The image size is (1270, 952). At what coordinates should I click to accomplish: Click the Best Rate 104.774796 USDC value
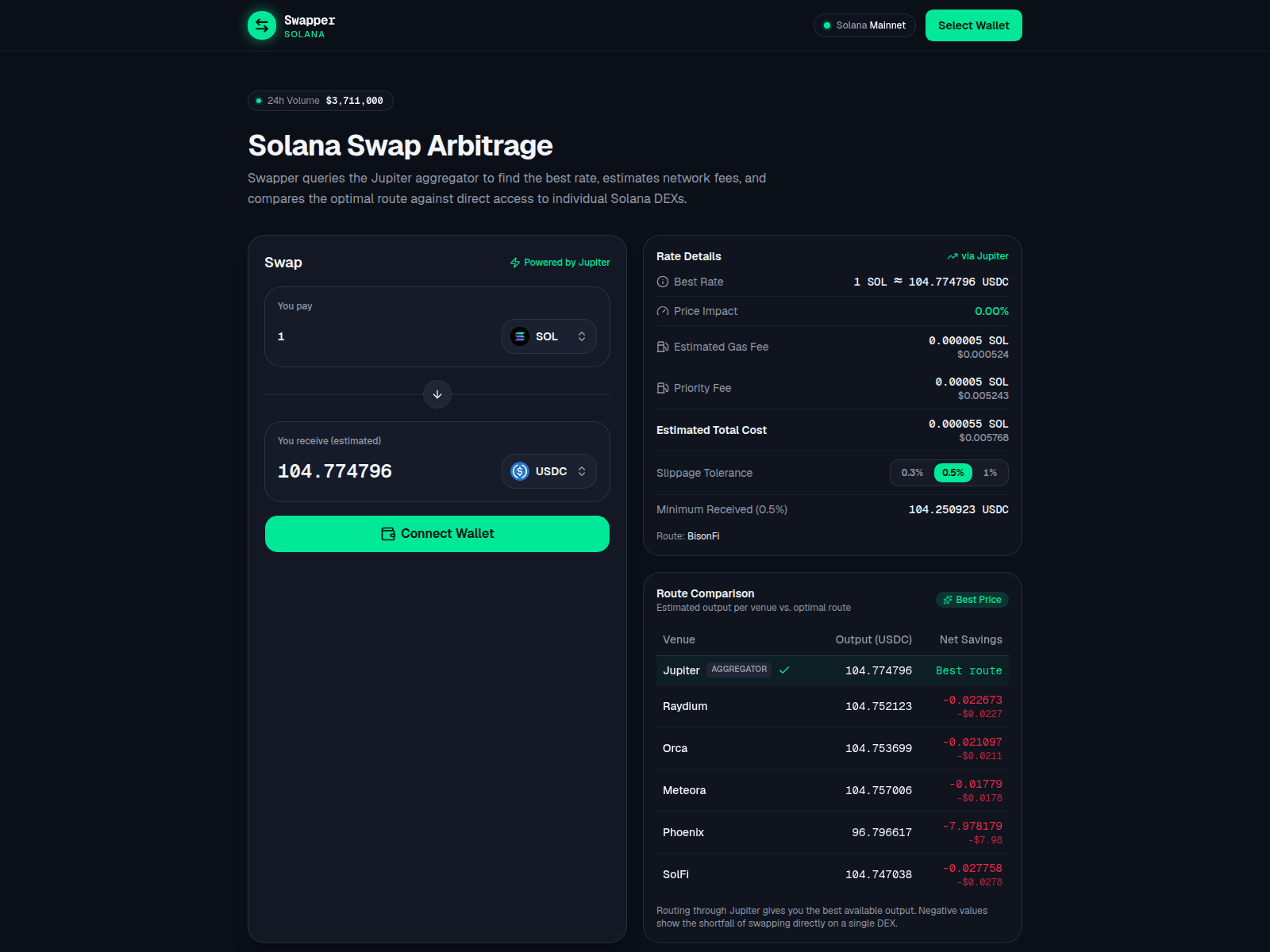[931, 282]
